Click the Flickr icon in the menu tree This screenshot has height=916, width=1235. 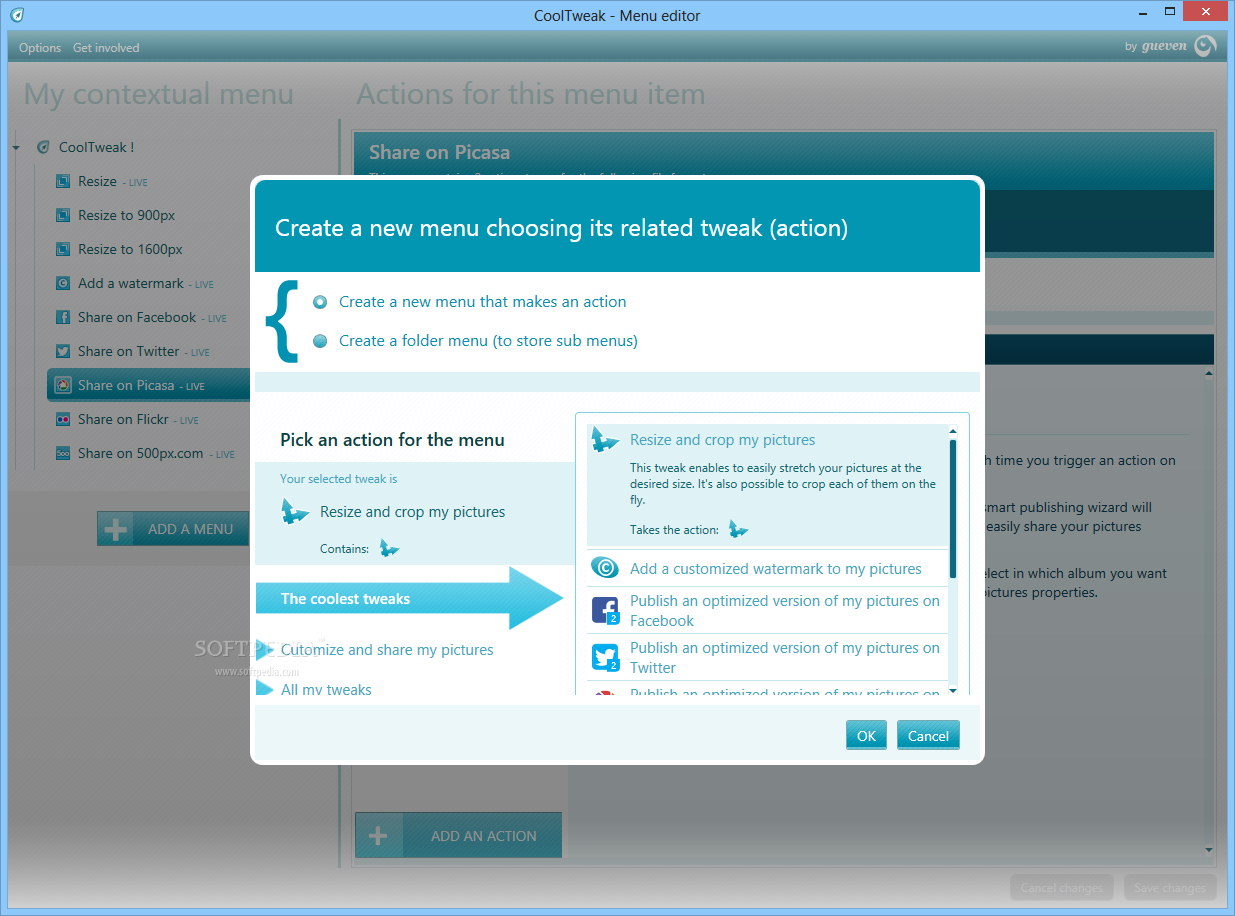62,419
